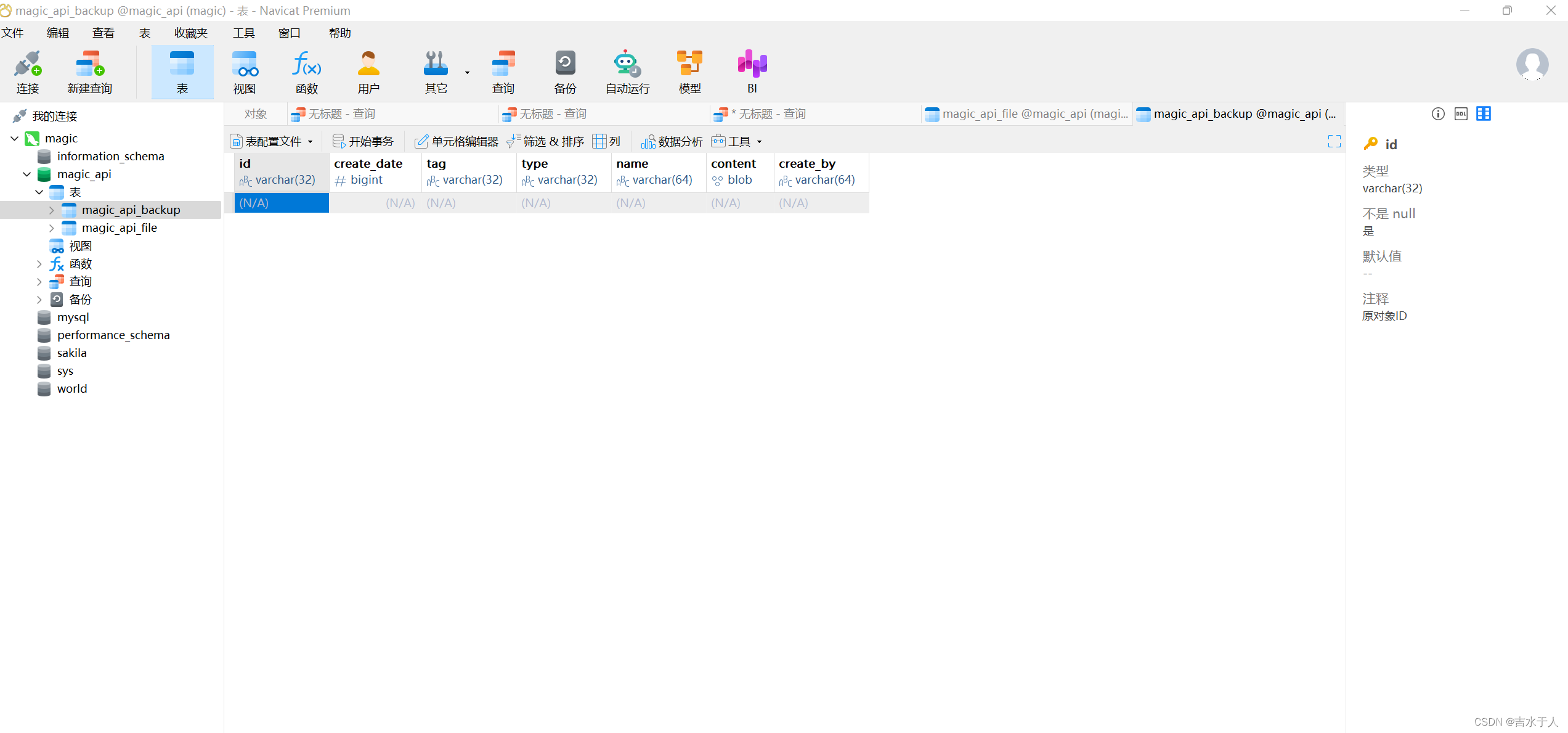The width and height of the screenshot is (1568, 733).
Task: Expand the magic_api_file table node
Action: point(52,228)
